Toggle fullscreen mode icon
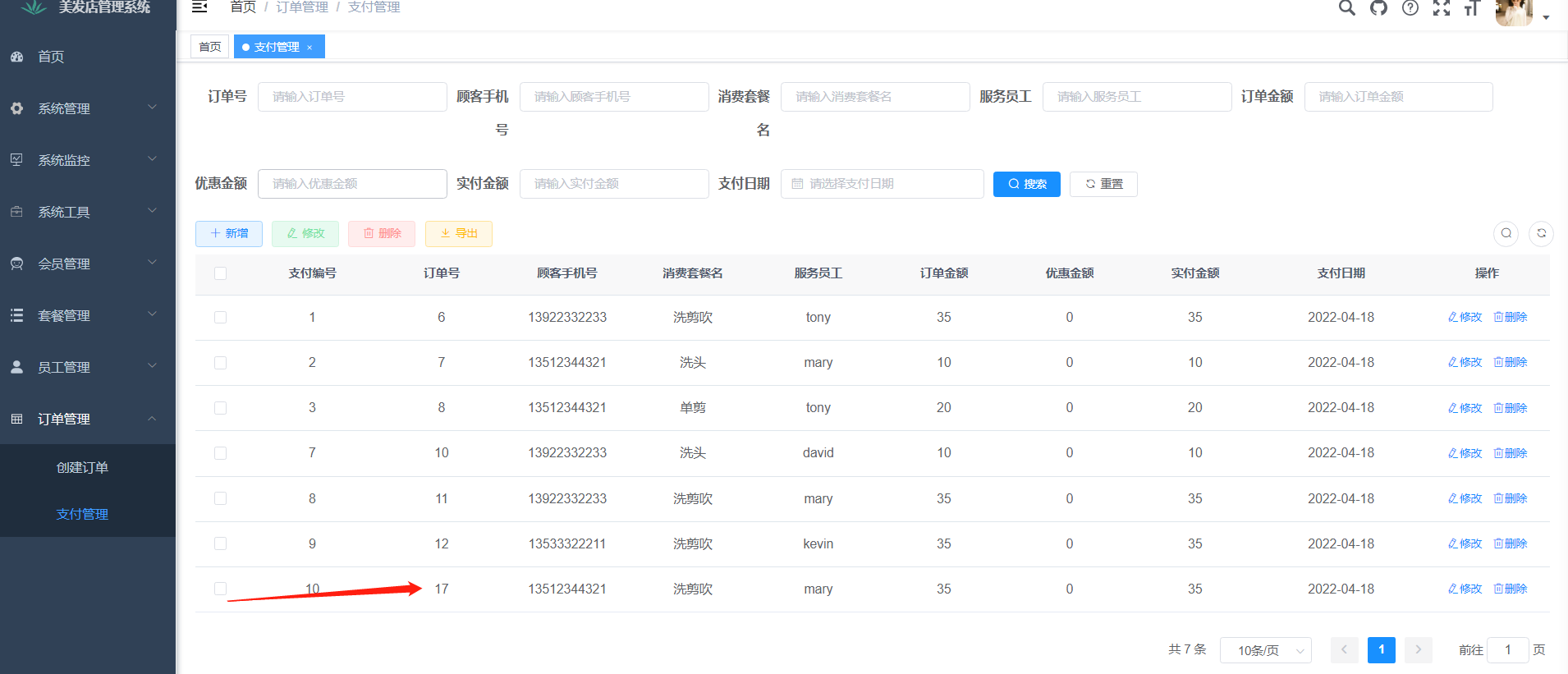This screenshot has width=1568, height=674. tap(1442, 7)
